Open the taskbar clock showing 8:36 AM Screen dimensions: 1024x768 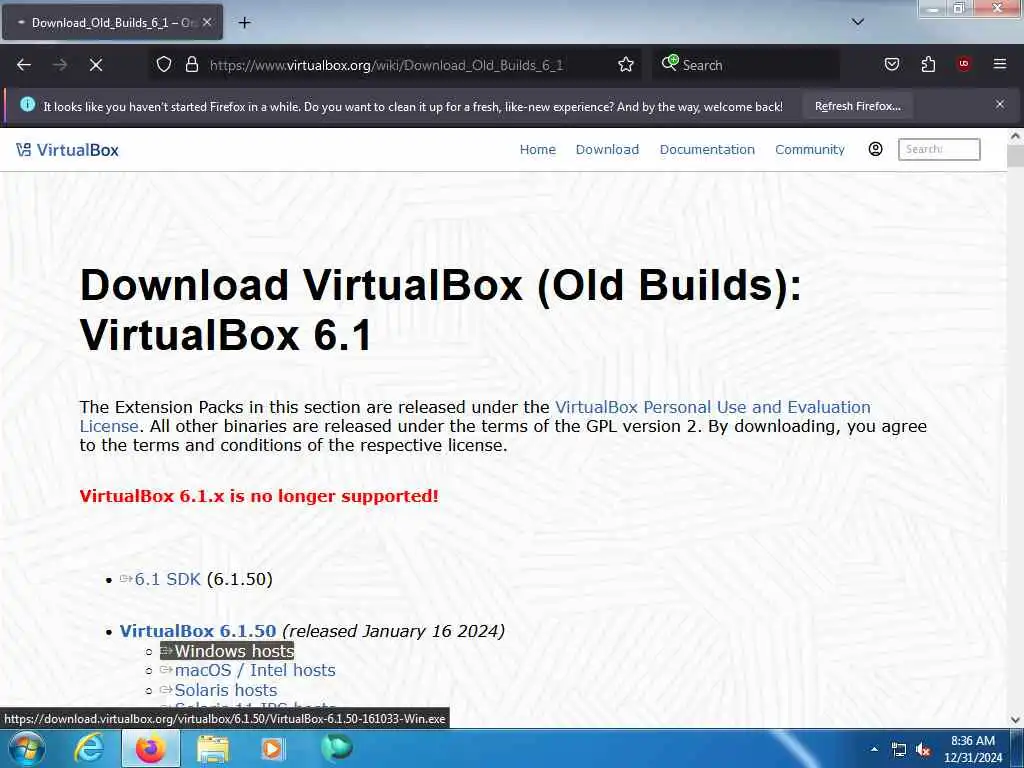pos(972,749)
